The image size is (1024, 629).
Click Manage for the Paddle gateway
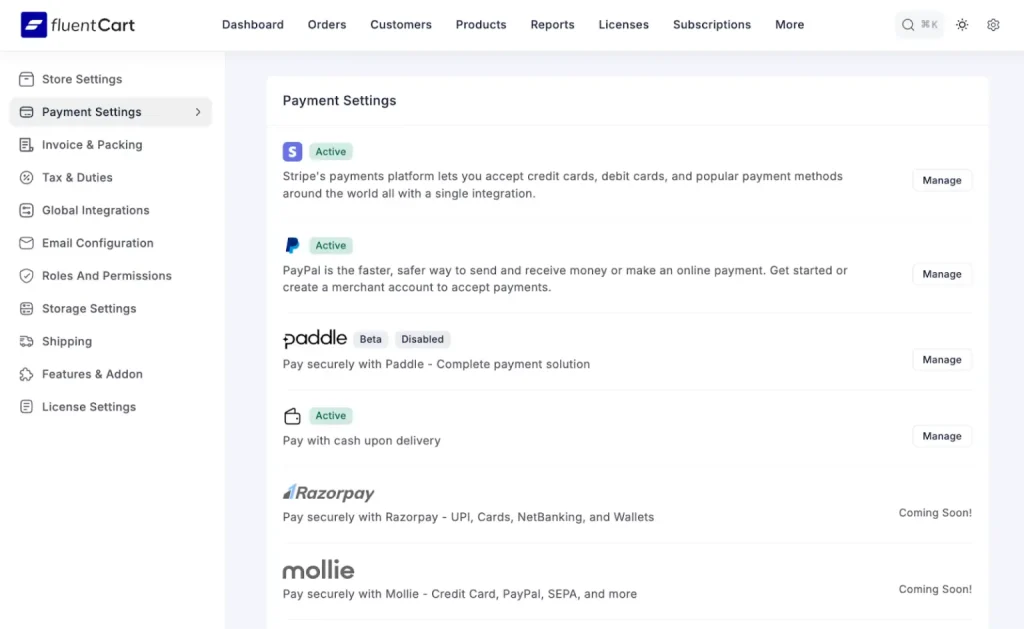tap(941, 359)
